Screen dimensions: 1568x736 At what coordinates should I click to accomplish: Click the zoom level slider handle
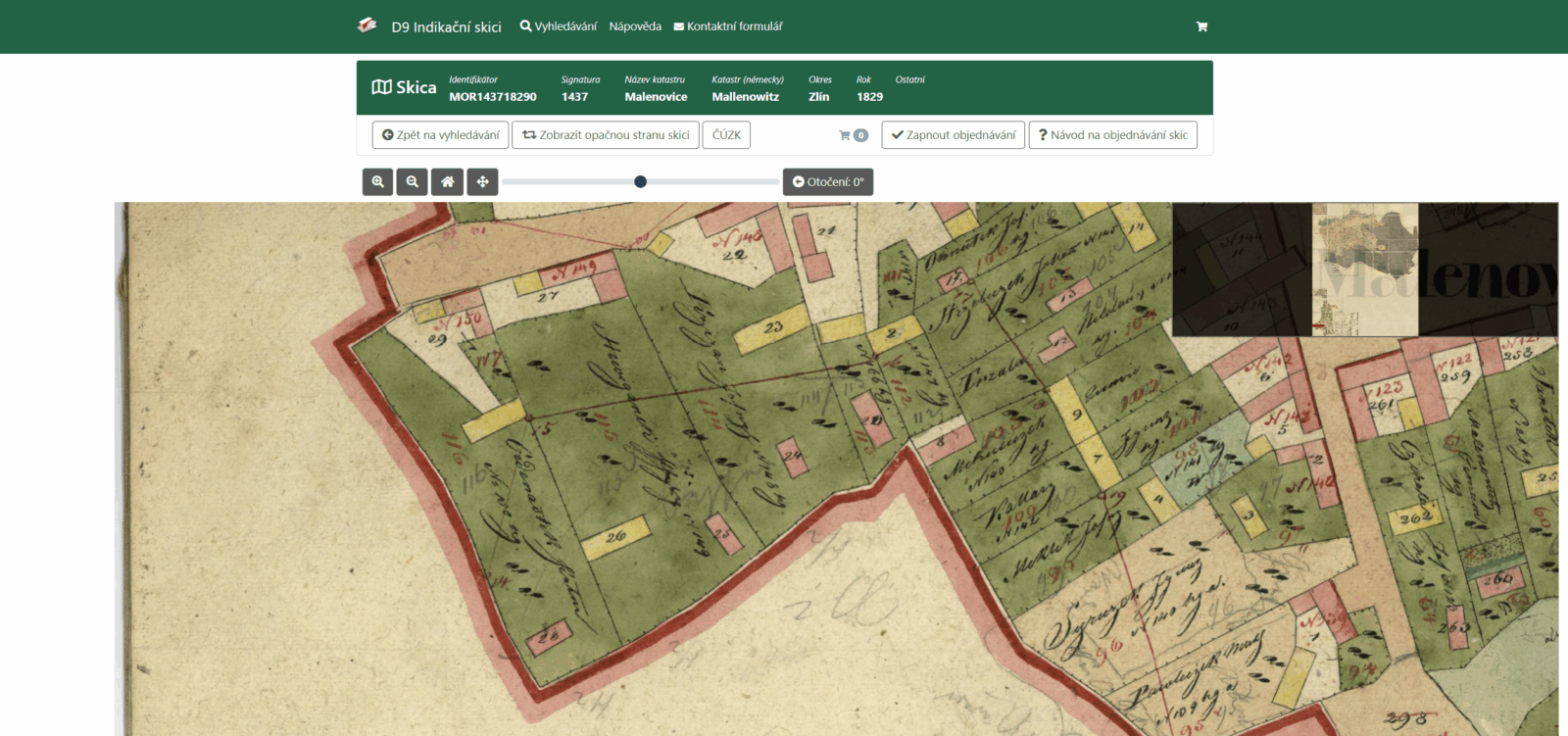640,181
